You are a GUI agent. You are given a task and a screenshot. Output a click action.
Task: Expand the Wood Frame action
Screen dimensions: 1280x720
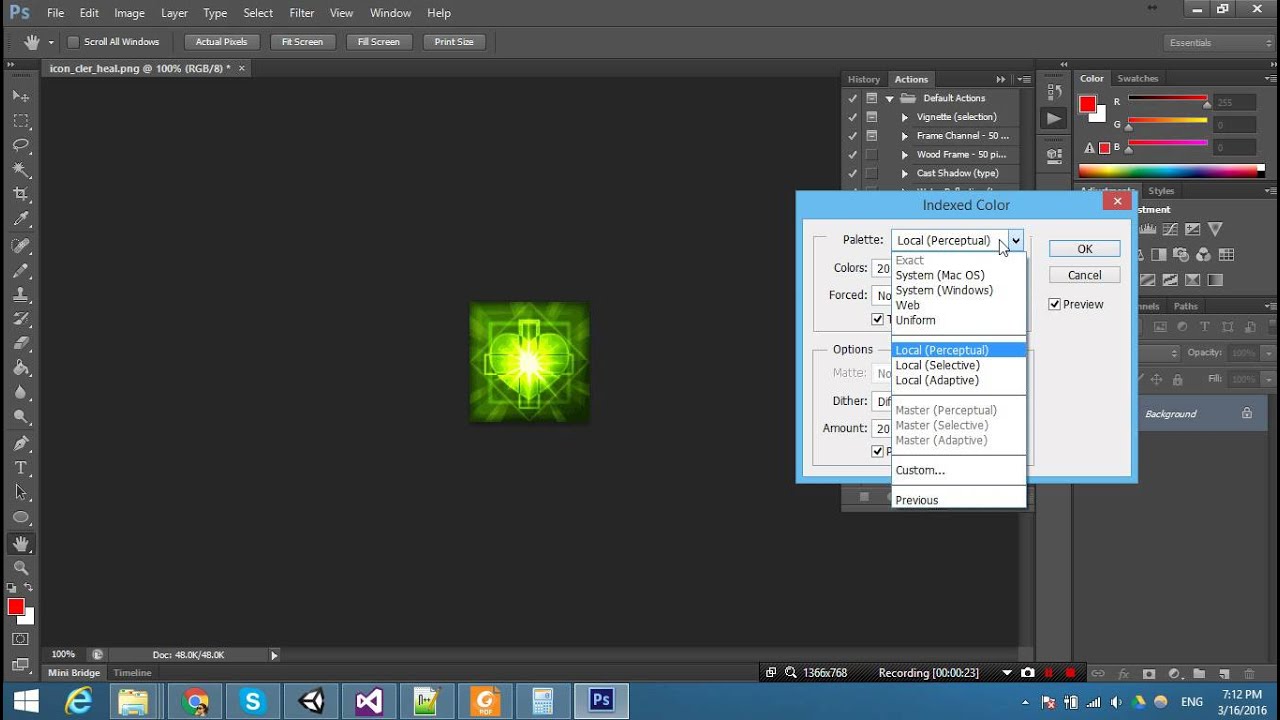tap(905, 155)
